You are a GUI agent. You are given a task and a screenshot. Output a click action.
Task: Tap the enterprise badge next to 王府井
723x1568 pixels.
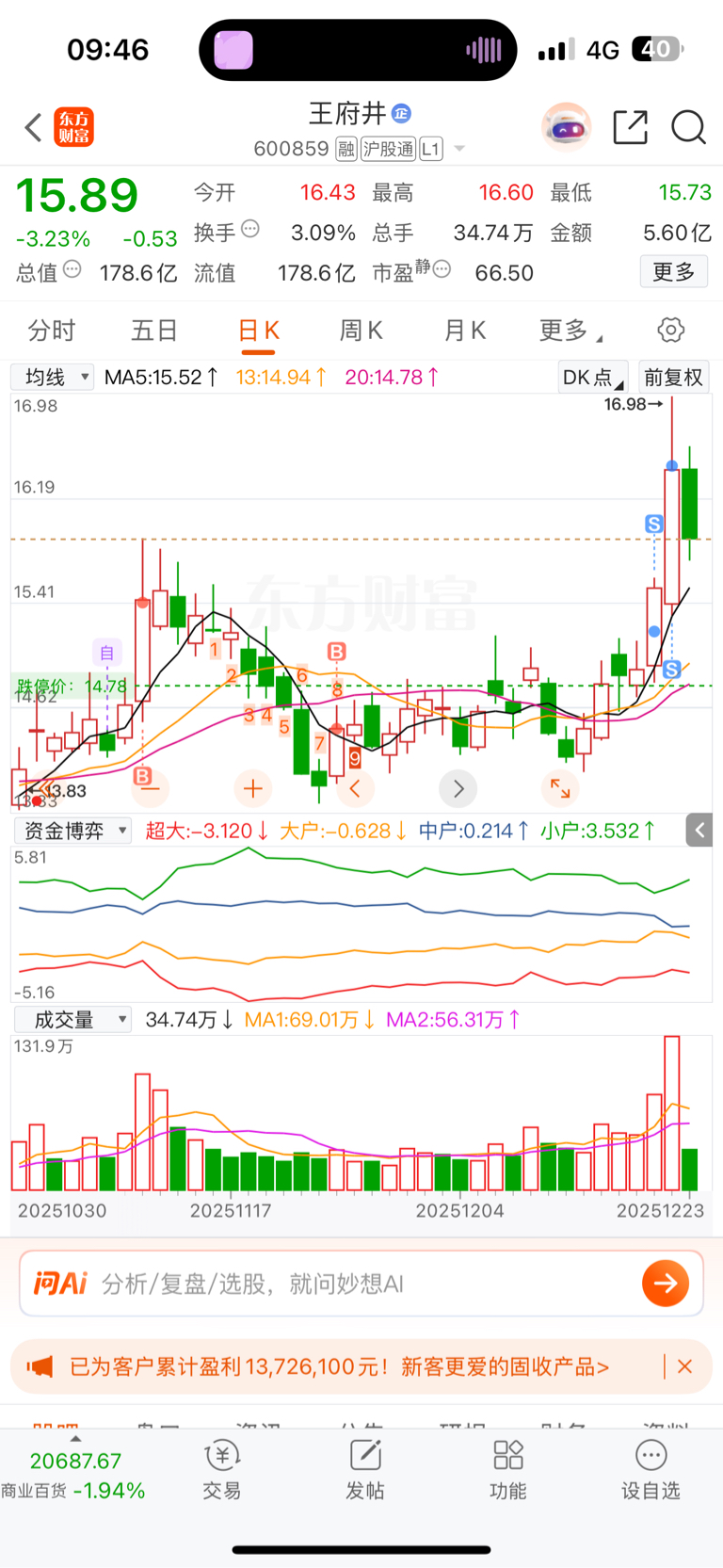coord(401,114)
